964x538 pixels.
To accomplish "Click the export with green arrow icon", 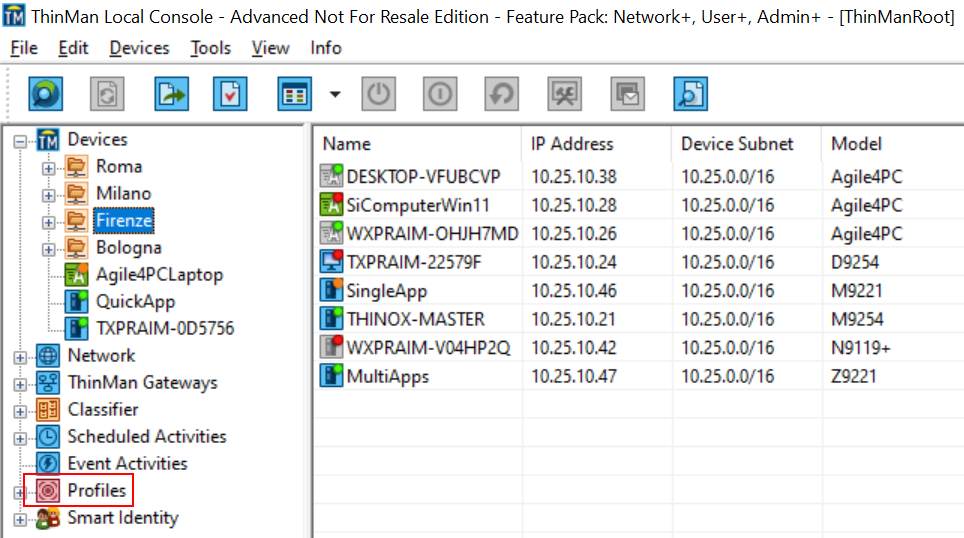I will [172, 94].
